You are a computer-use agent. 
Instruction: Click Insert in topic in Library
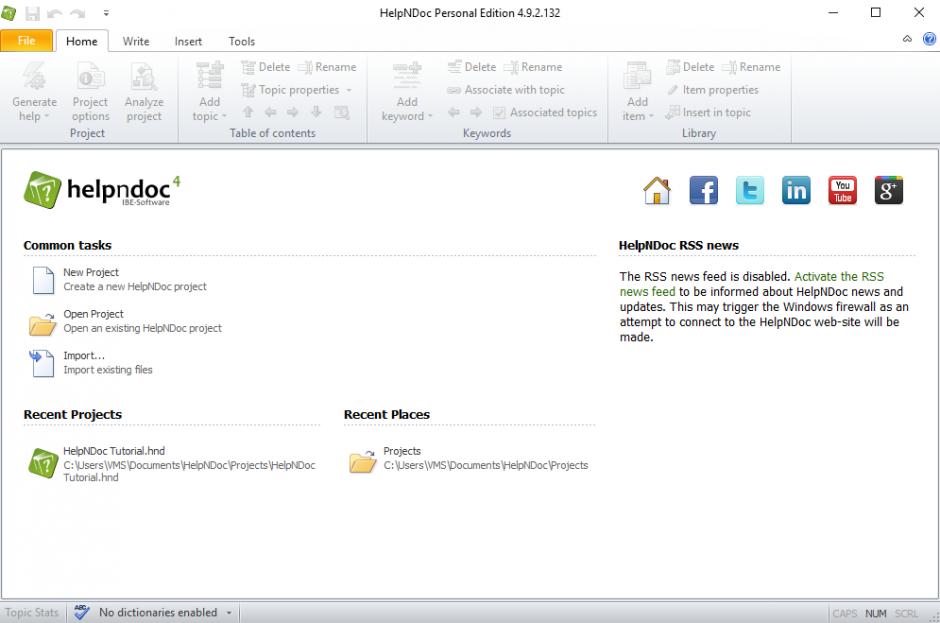[x=708, y=112]
